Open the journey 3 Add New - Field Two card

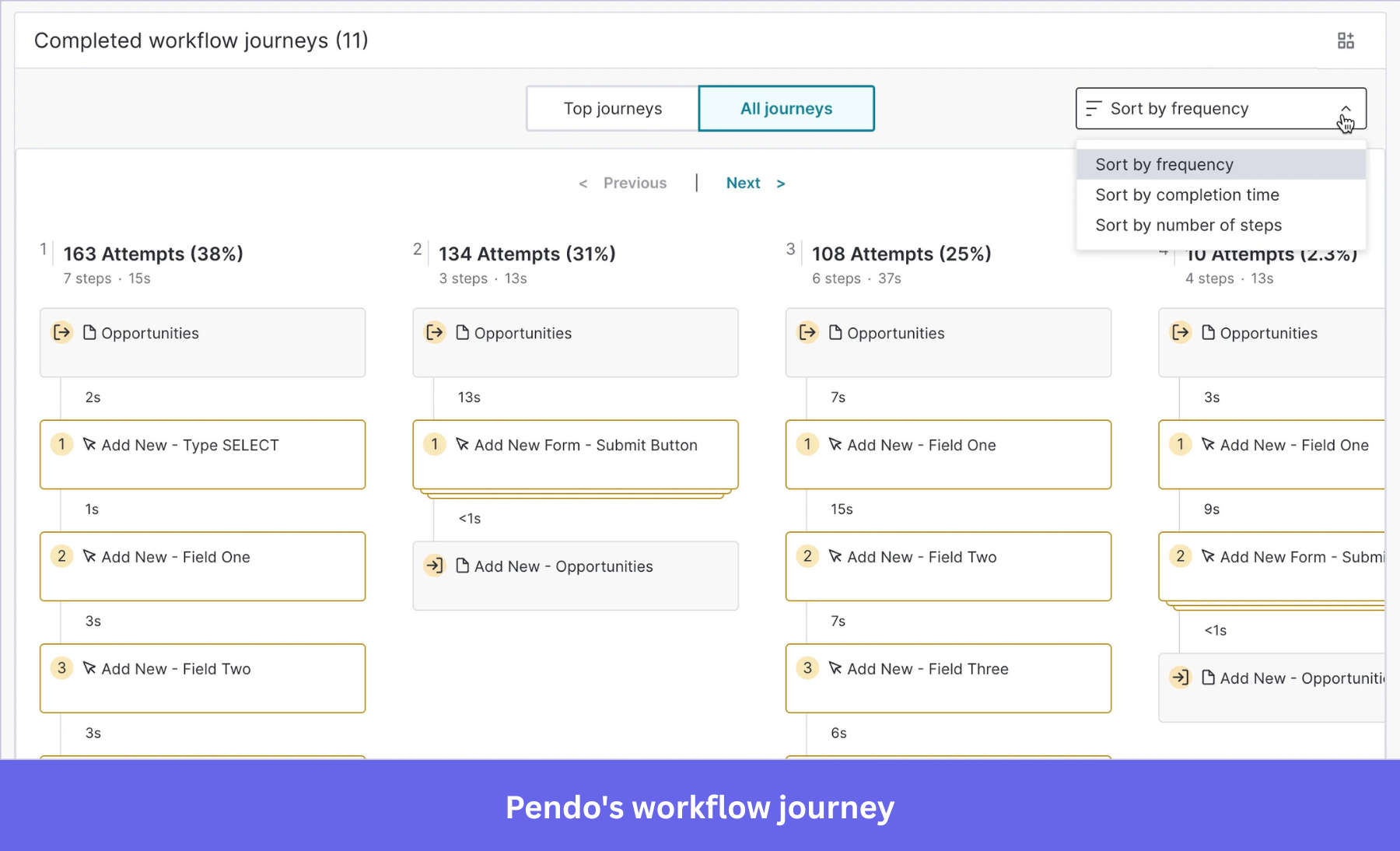coord(948,567)
